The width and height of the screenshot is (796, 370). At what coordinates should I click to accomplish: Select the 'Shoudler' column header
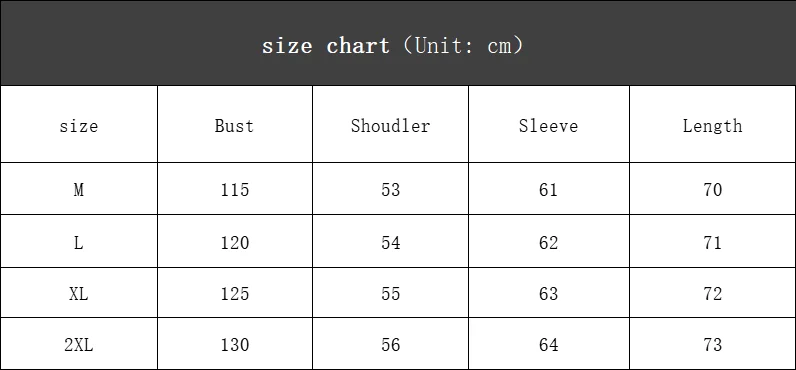point(390,125)
